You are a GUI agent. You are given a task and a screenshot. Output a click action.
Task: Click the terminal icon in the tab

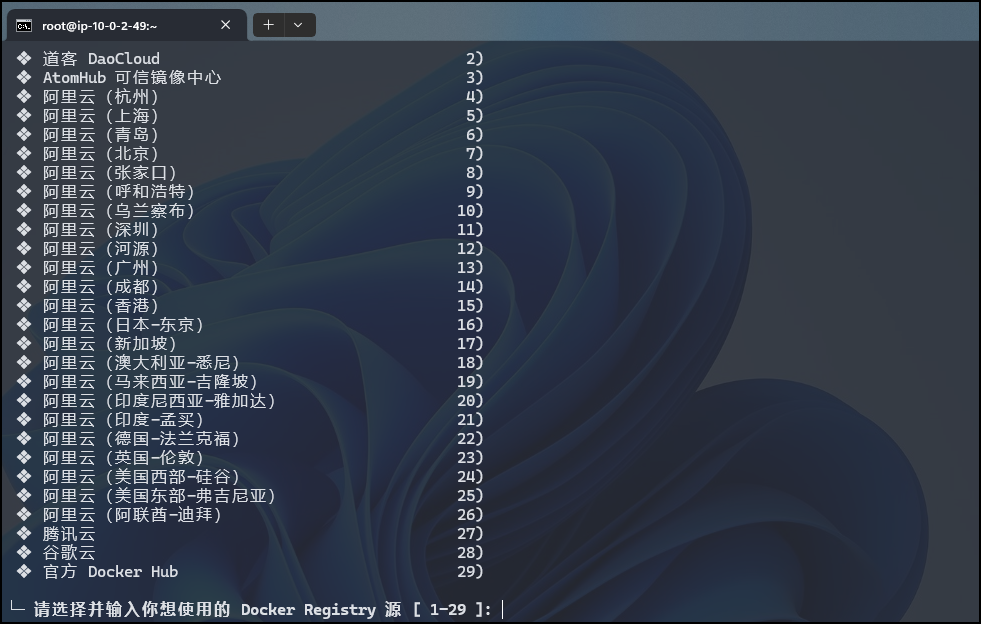point(24,26)
